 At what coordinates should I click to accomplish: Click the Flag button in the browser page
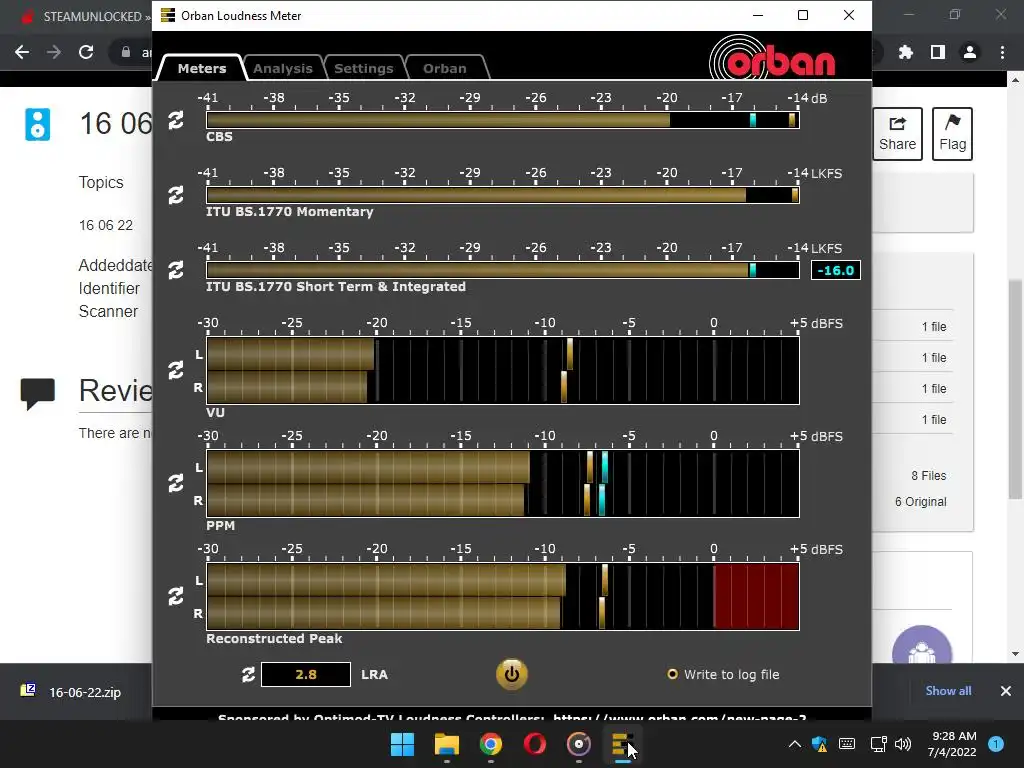[952, 134]
